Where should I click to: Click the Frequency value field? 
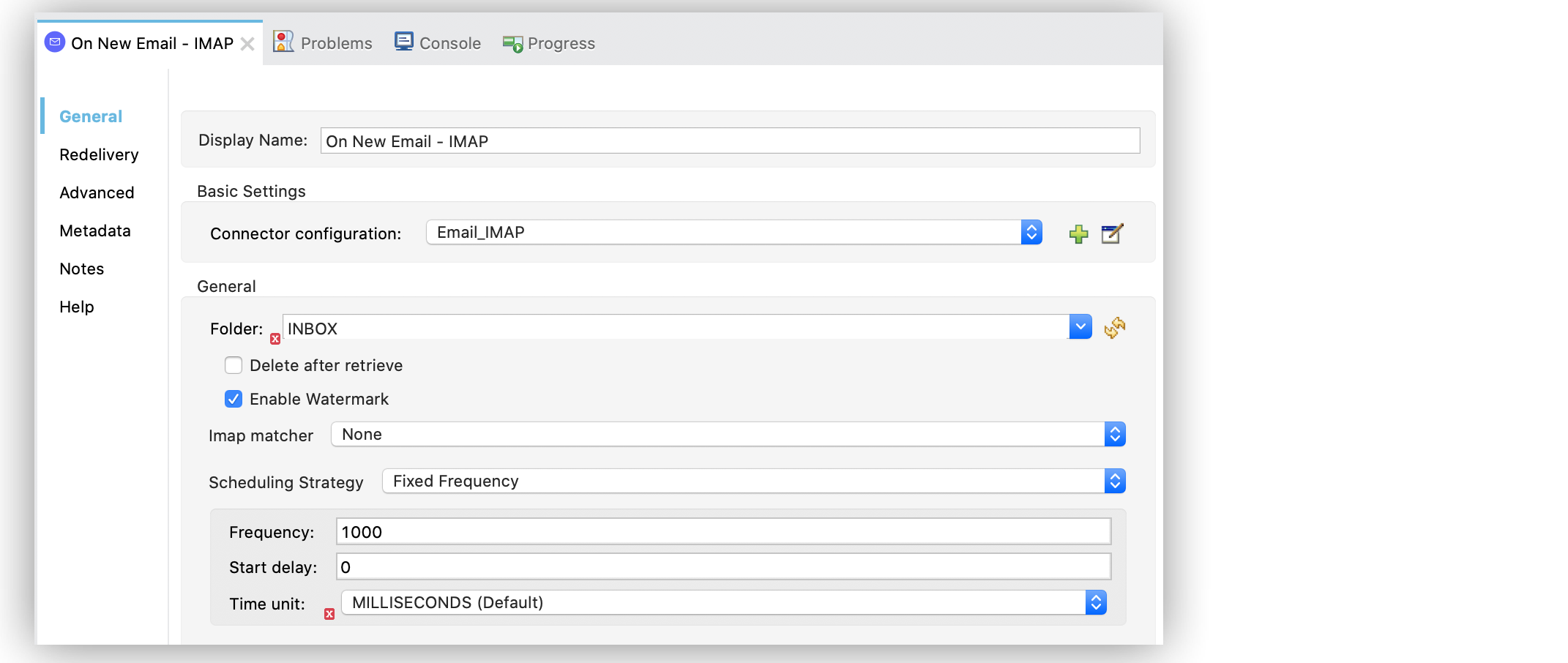(723, 531)
